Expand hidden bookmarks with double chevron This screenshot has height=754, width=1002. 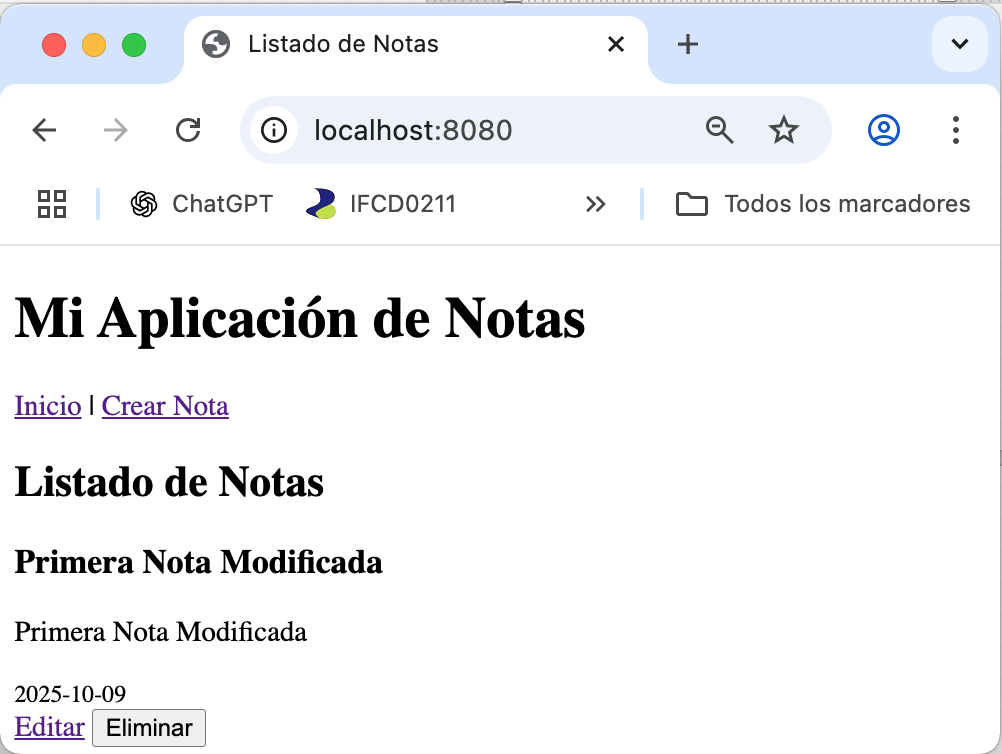tap(596, 204)
